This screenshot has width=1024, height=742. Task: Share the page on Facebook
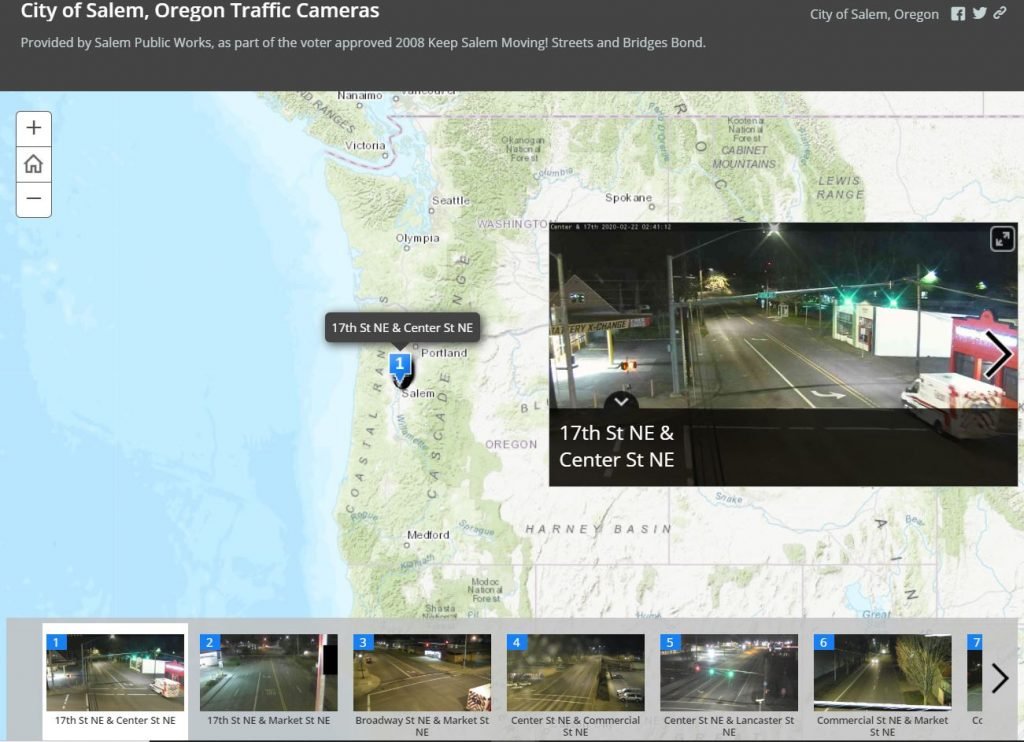[x=957, y=14]
